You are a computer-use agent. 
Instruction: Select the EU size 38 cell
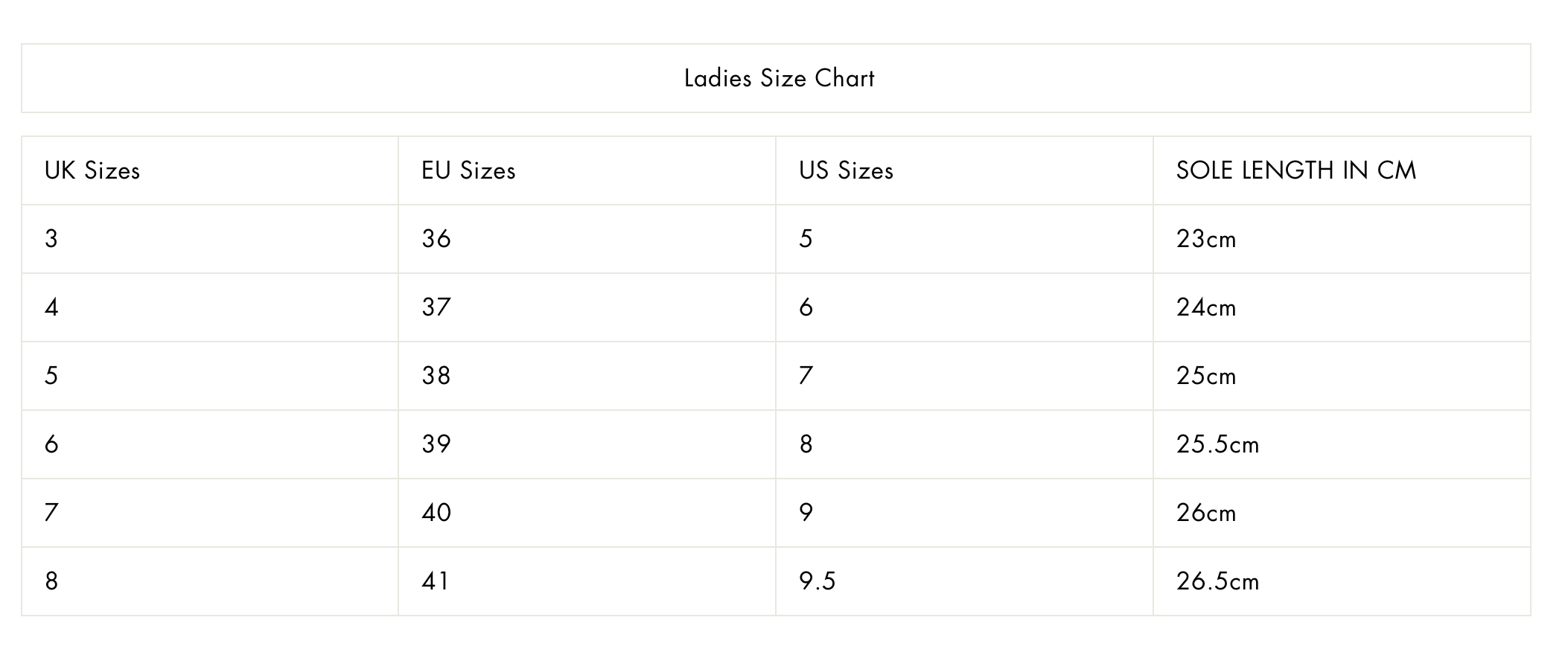click(436, 376)
